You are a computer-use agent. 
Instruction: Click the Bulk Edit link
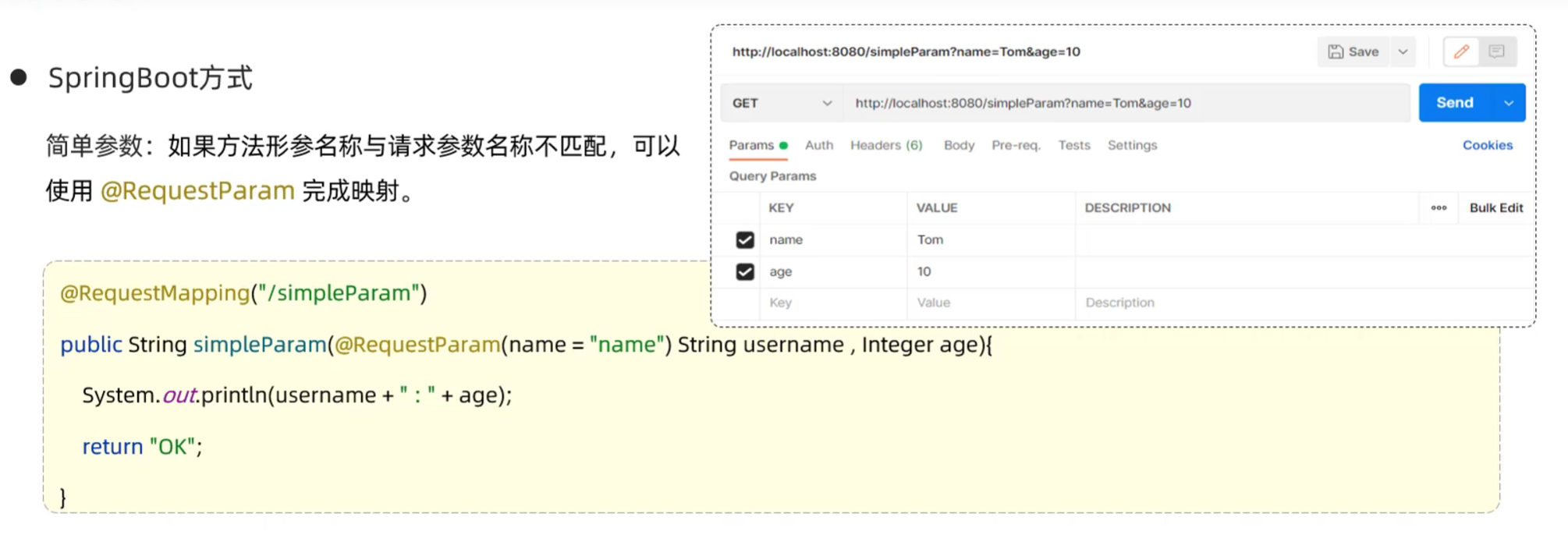(1495, 208)
